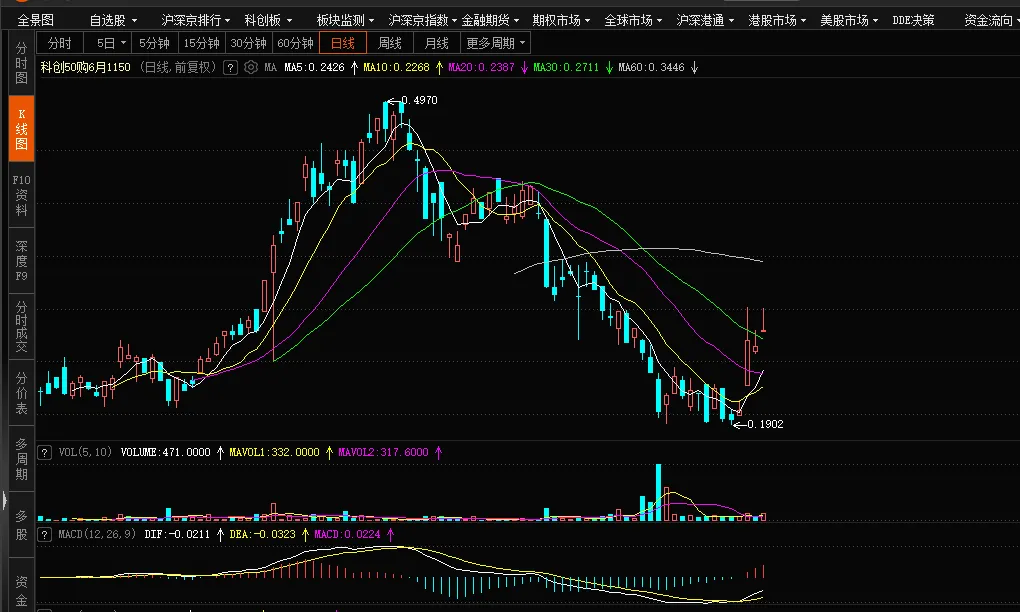
Task: Click the MA30:0.2711 value
Action: point(566,67)
